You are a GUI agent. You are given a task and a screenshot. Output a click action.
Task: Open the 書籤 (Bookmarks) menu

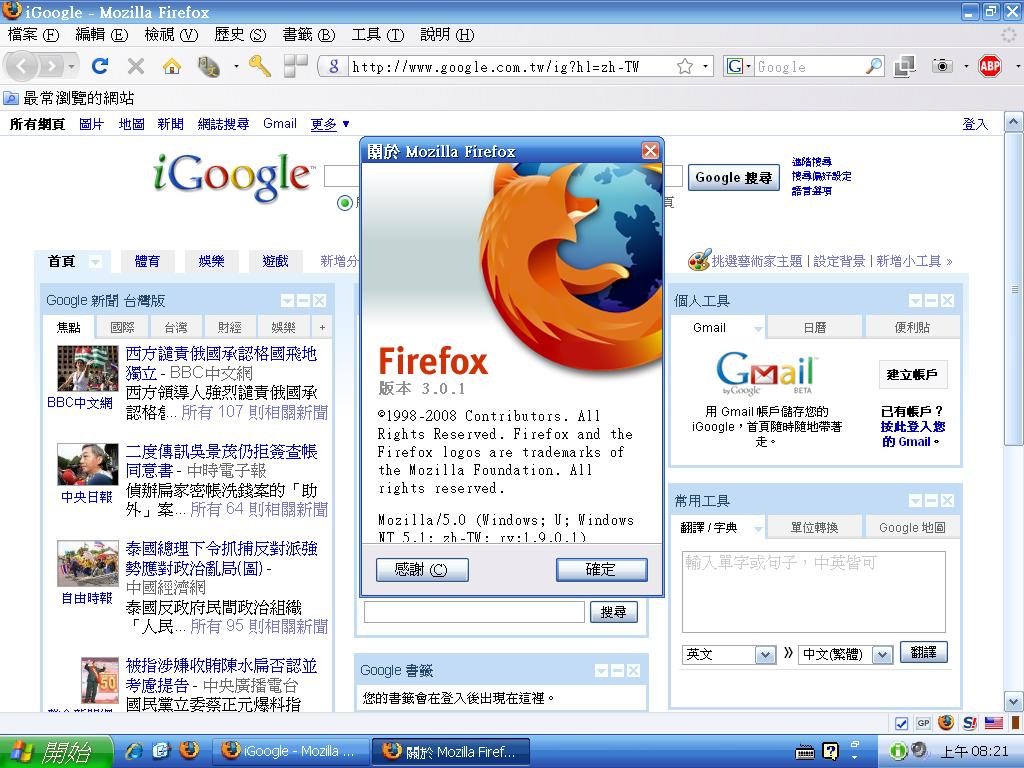pyautogui.click(x=309, y=34)
